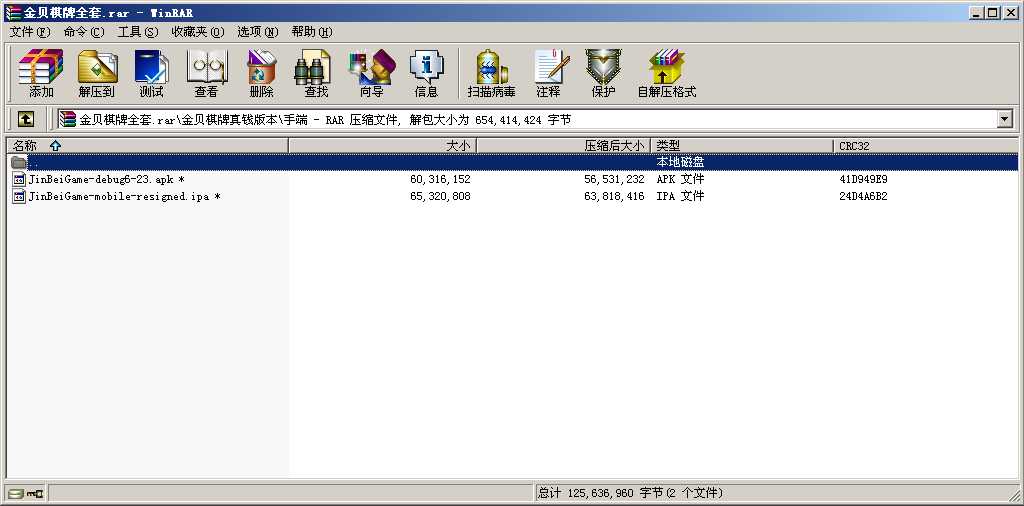Run 扫描病毒 (Virus scan) tool

tap(491, 72)
